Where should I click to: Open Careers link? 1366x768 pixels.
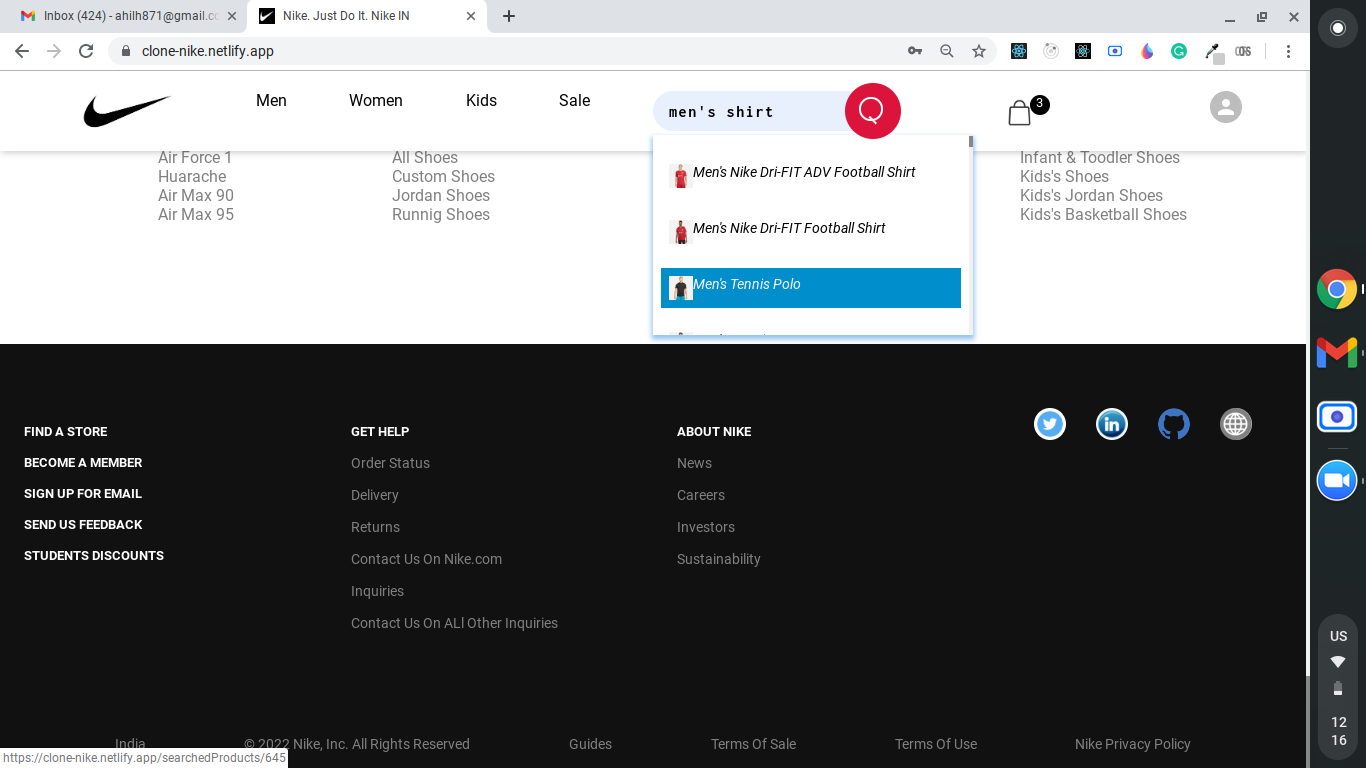(701, 495)
